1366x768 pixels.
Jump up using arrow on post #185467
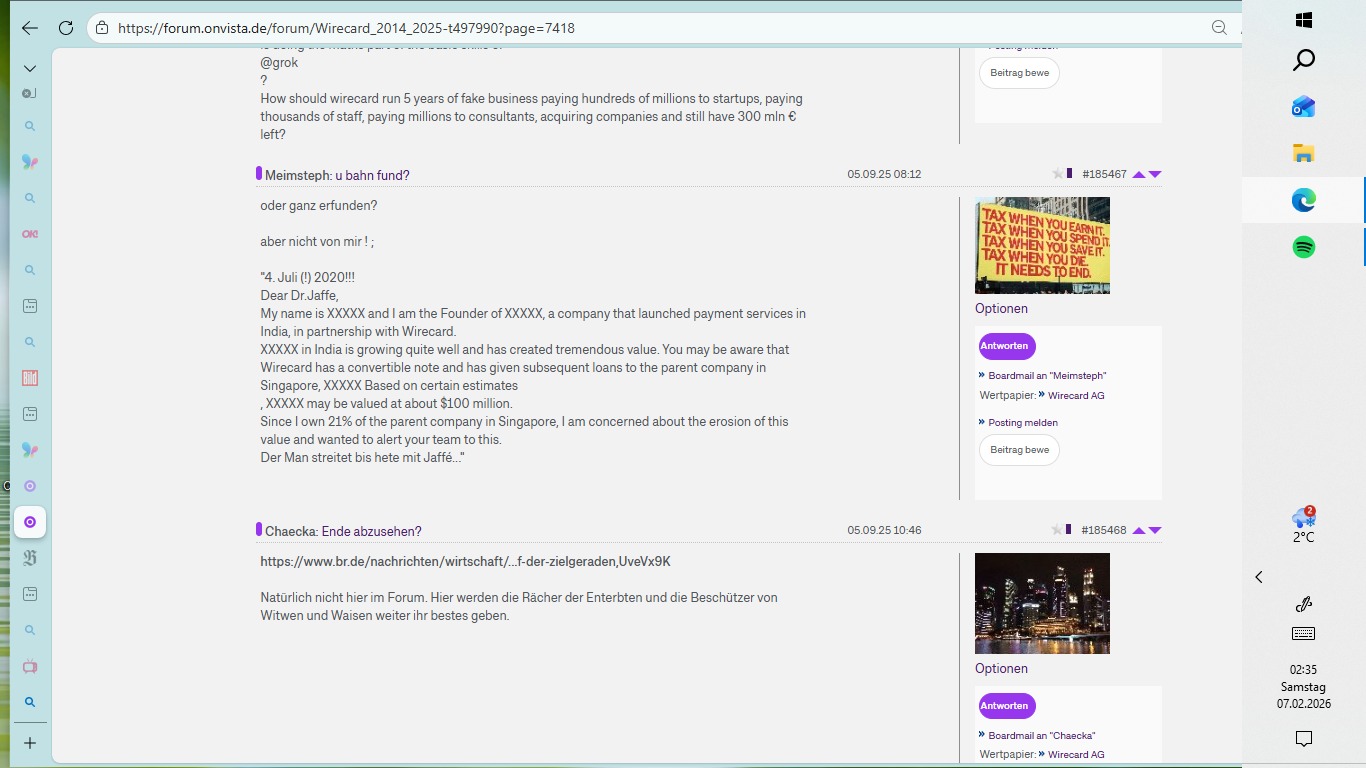click(1138, 174)
